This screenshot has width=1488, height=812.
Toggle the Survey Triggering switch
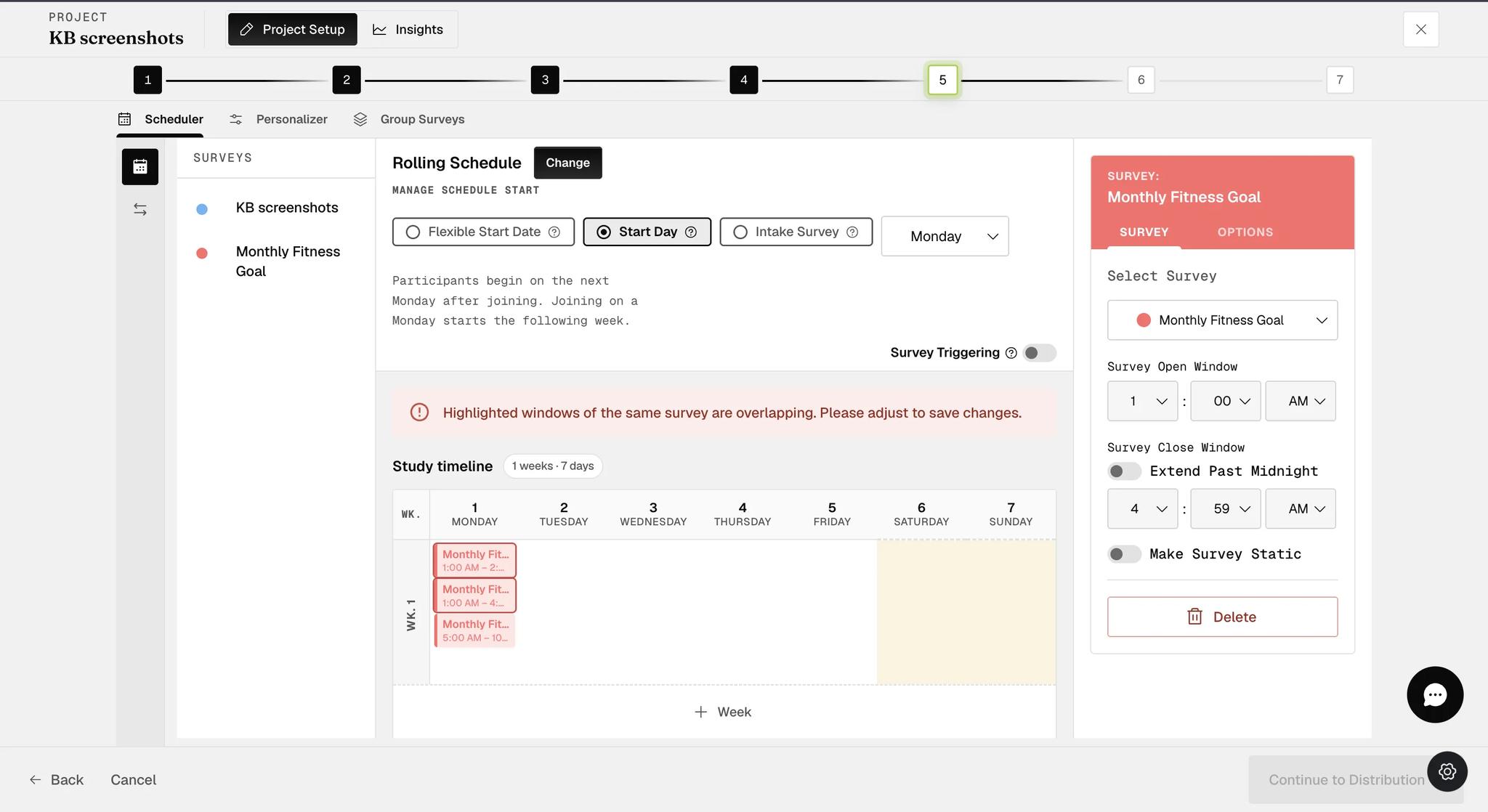point(1039,353)
